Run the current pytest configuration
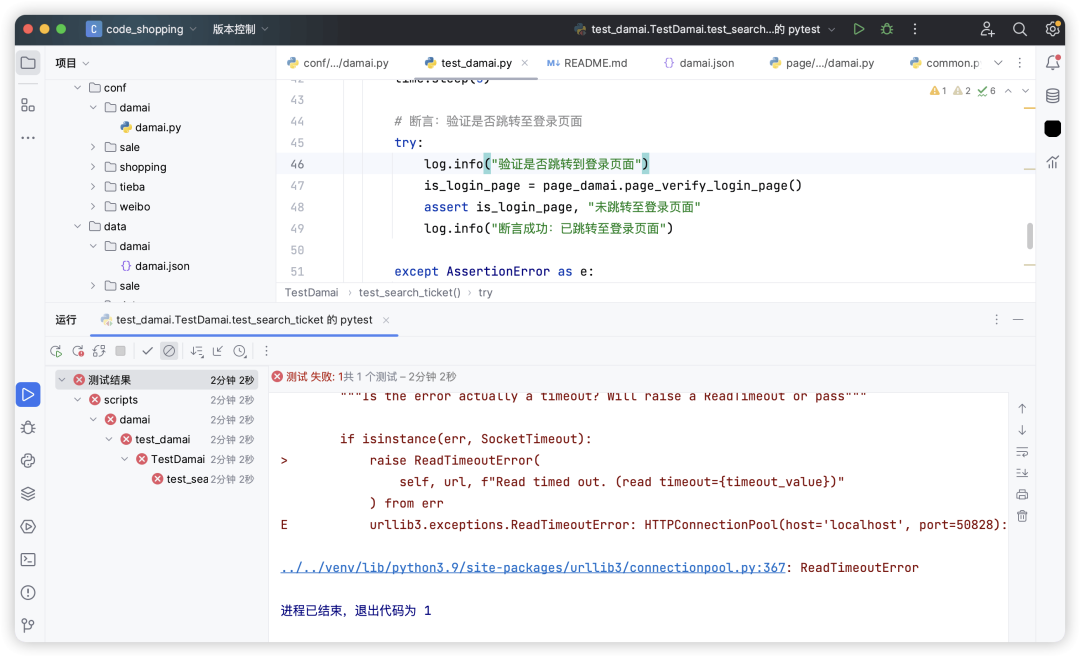Screen dimensions: 1080x657 pyautogui.click(x=858, y=29)
